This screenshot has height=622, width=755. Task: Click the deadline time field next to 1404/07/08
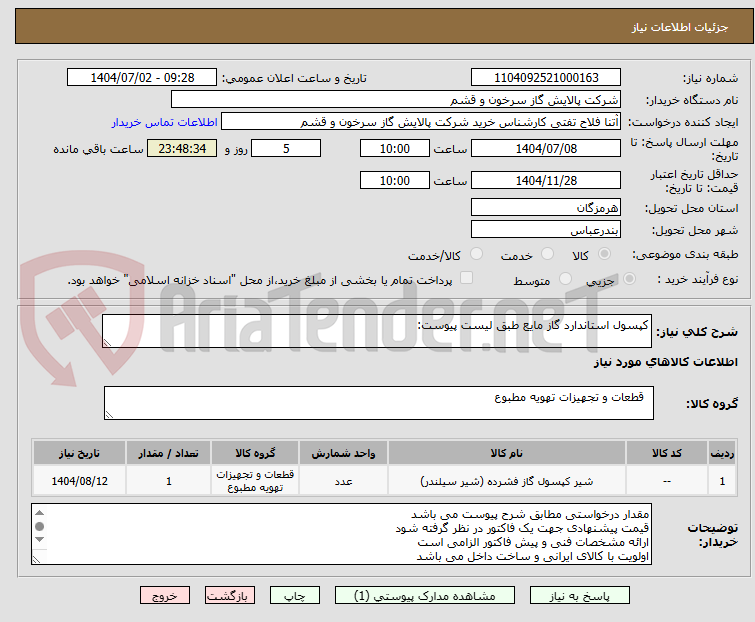click(x=394, y=148)
